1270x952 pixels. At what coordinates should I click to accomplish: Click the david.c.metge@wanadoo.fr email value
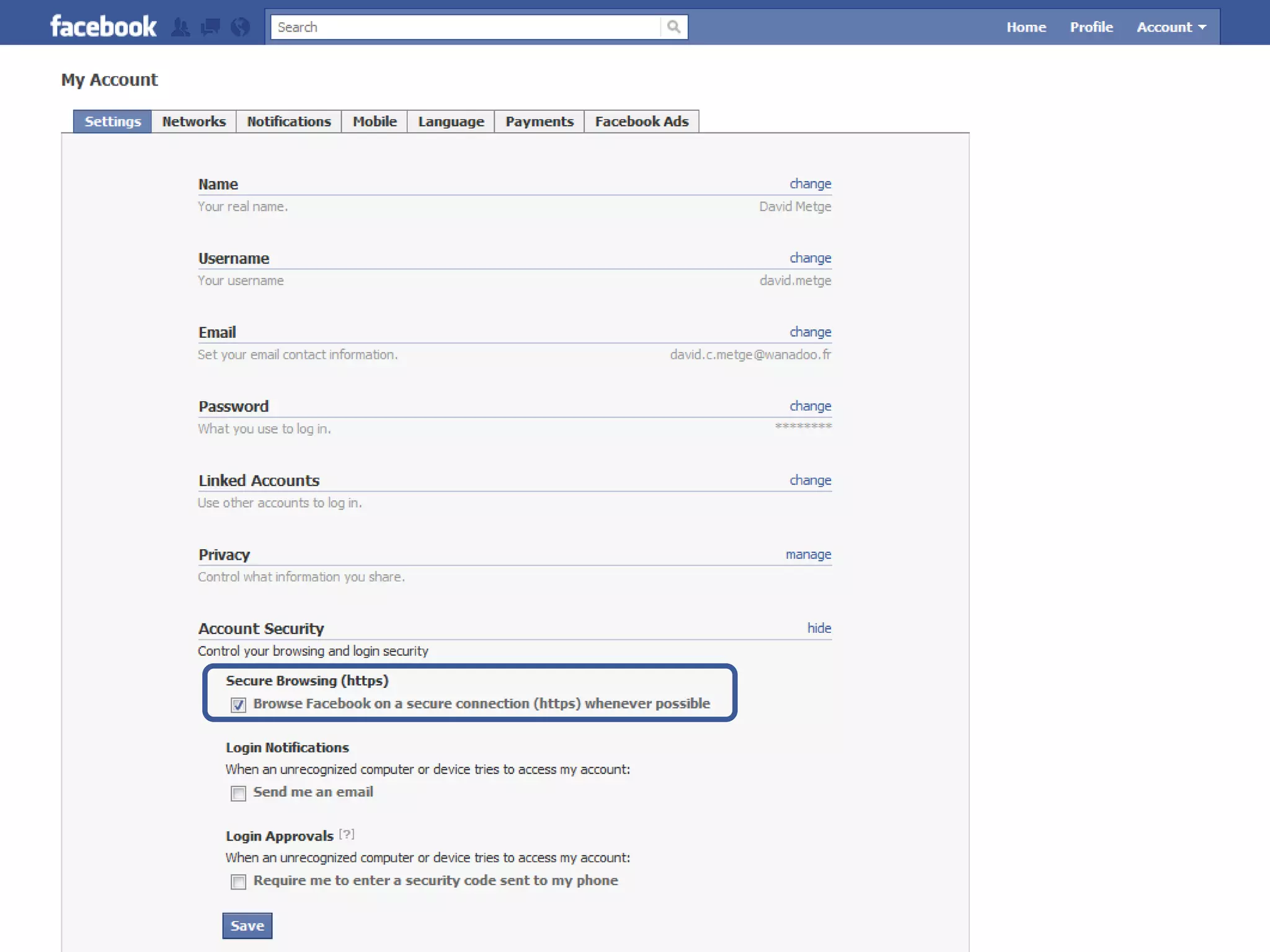[x=750, y=355]
